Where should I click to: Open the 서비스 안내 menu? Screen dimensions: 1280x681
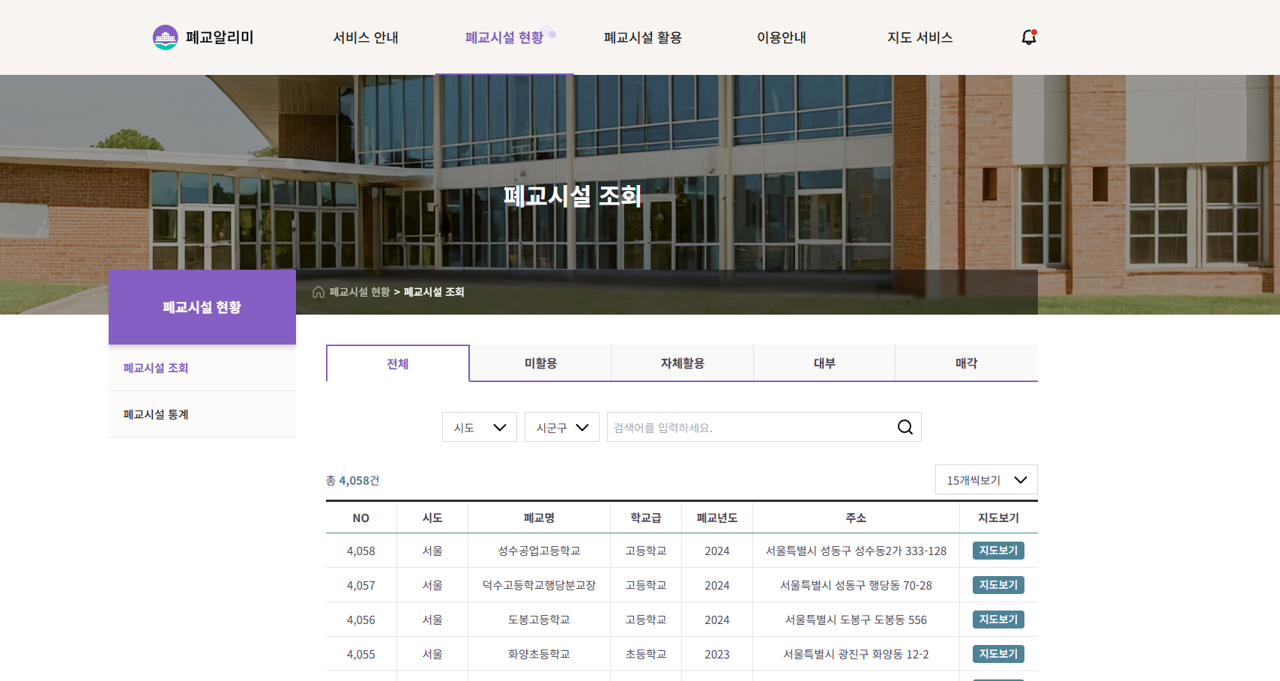click(366, 37)
